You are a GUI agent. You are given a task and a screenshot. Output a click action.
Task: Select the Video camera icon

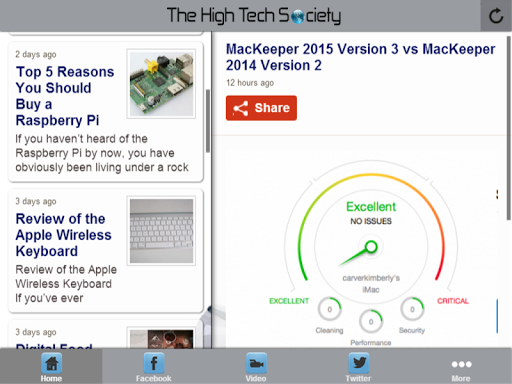click(x=256, y=363)
